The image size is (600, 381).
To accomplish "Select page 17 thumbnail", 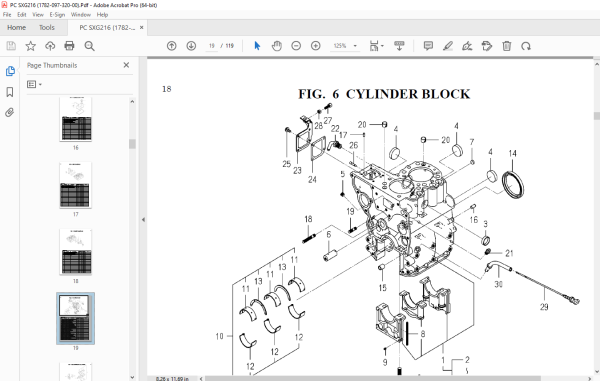I will pos(76,185).
